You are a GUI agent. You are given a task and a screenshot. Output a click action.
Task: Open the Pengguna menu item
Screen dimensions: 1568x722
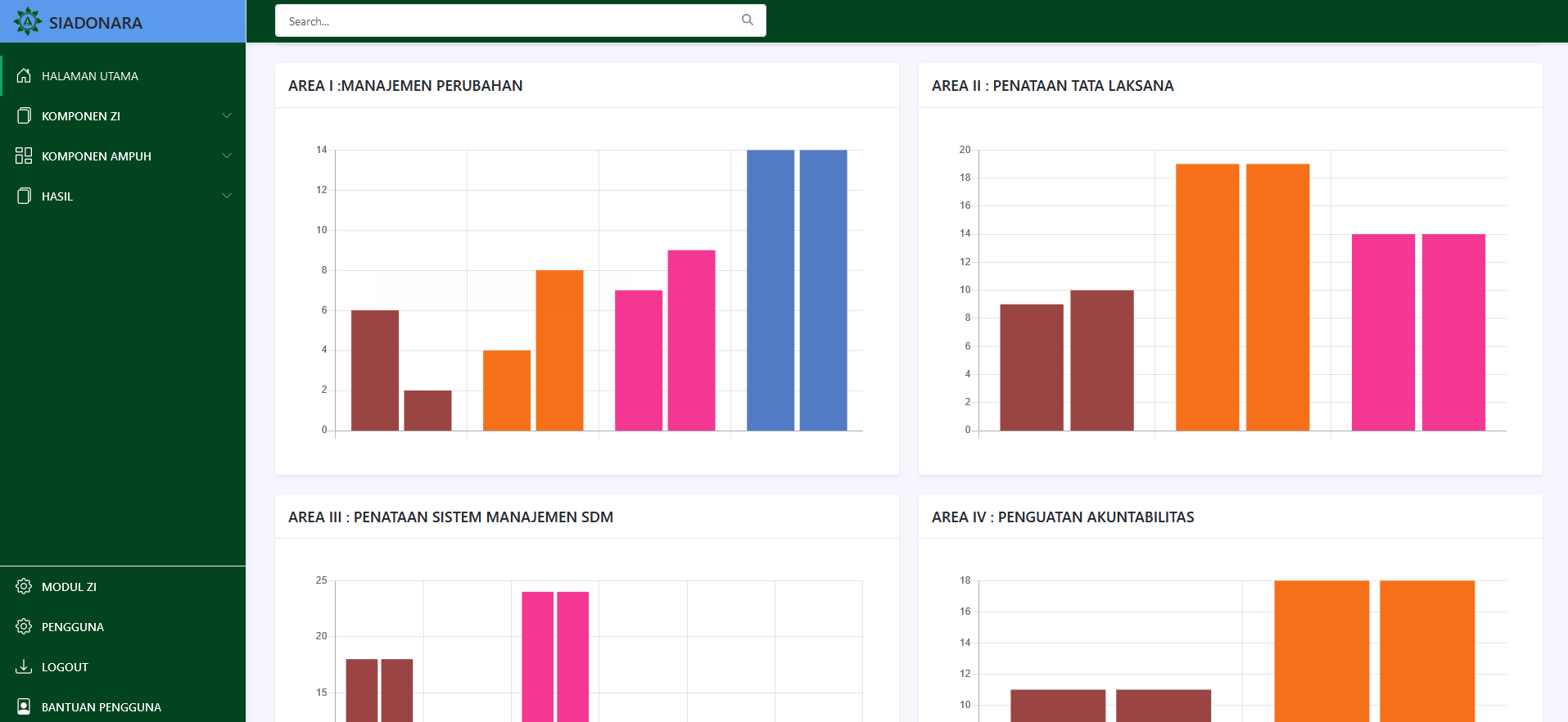coord(123,626)
